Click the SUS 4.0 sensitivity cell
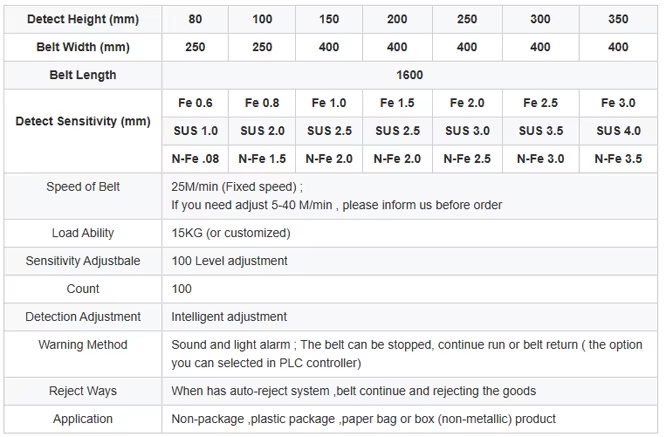Screen dimensions: 664x437 (x=618, y=131)
